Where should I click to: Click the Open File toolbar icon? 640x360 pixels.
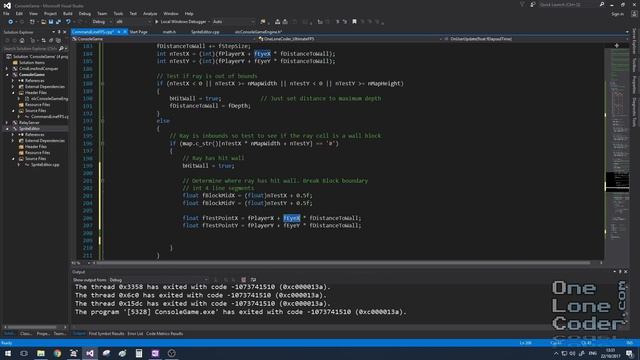coord(43,22)
